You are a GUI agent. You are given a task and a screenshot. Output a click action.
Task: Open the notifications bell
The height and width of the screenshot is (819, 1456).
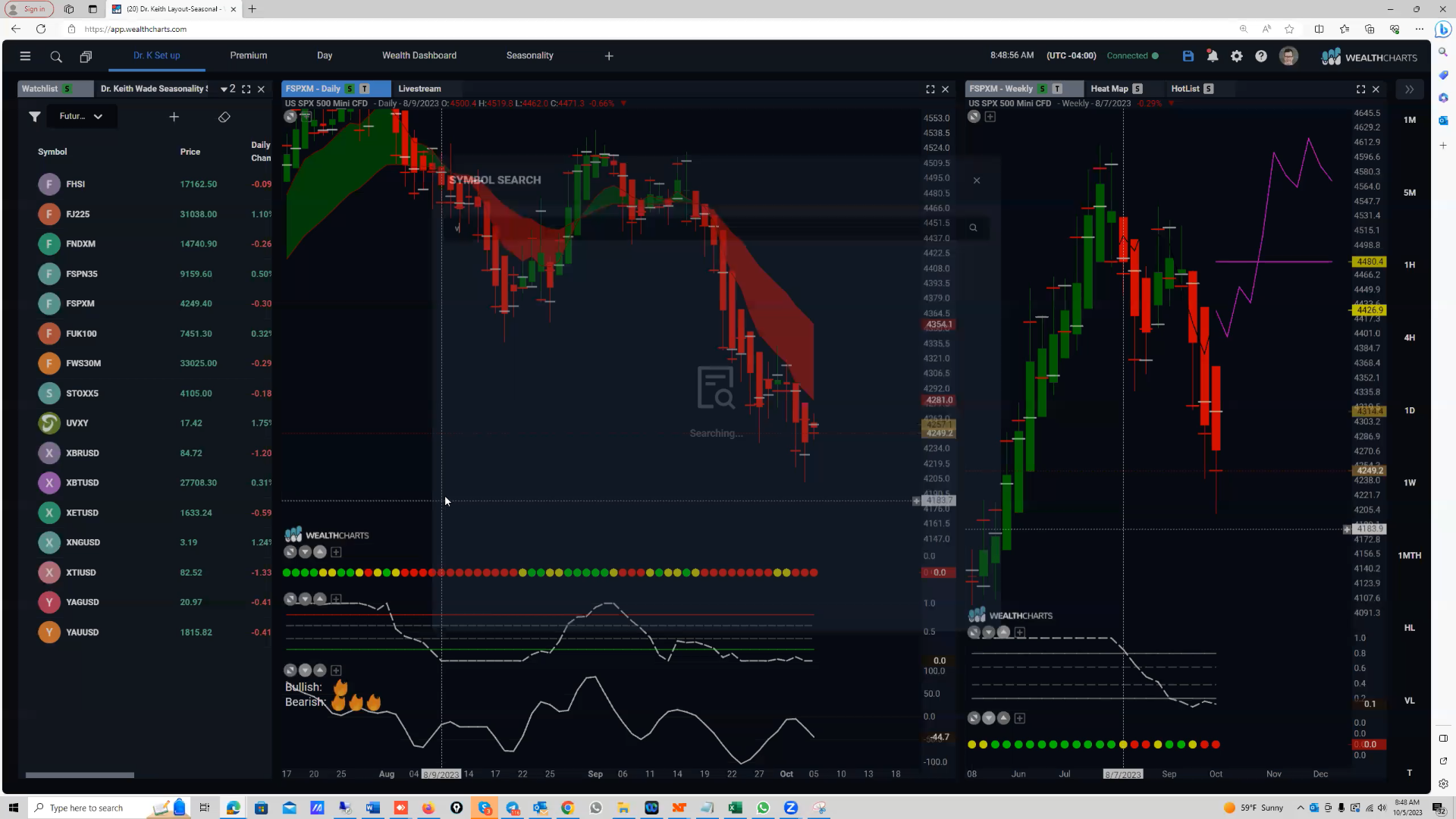coord(1213,56)
